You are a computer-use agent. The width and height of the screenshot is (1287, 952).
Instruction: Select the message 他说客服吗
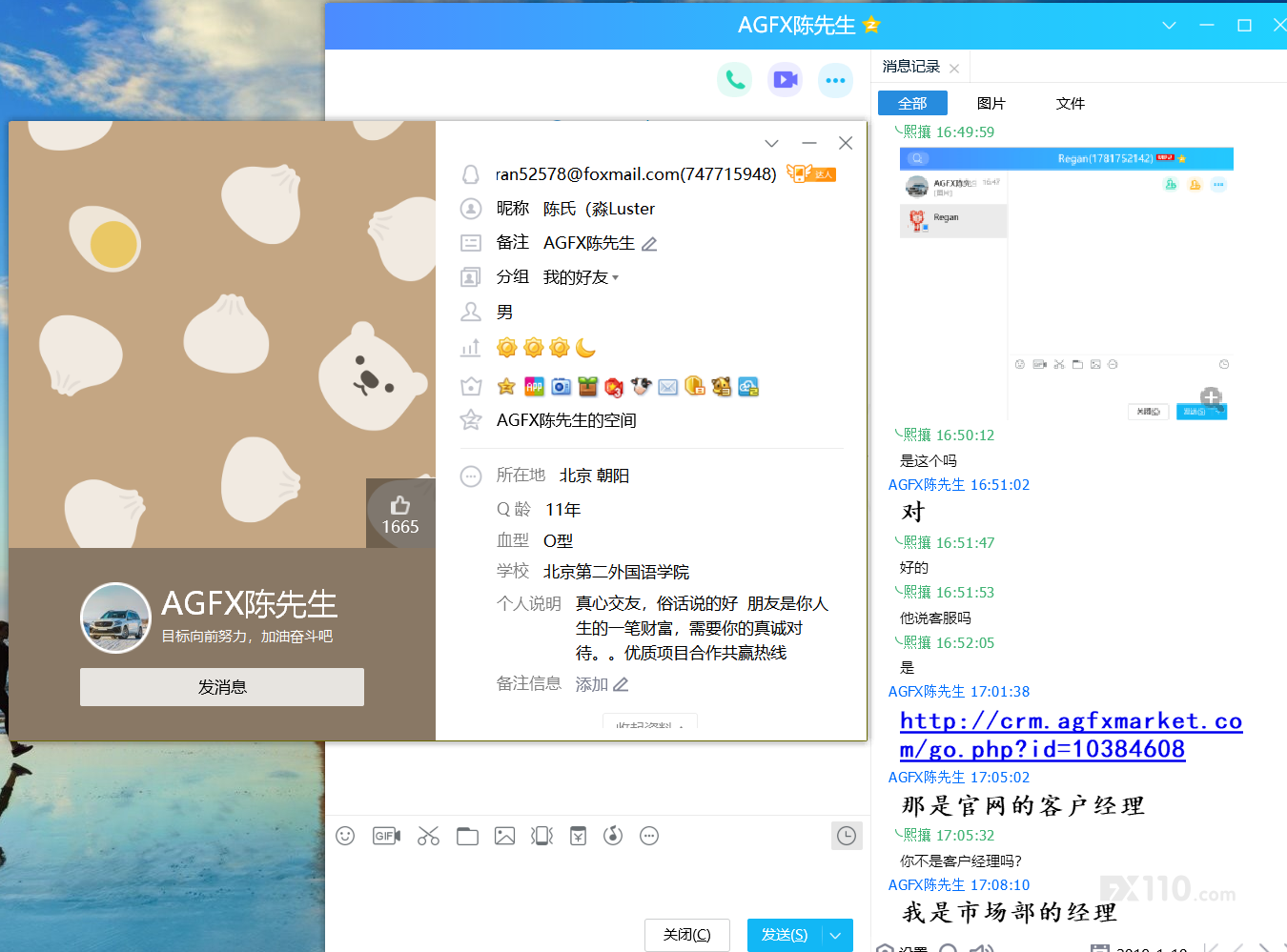pyautogui.click(x=935, y=618)
